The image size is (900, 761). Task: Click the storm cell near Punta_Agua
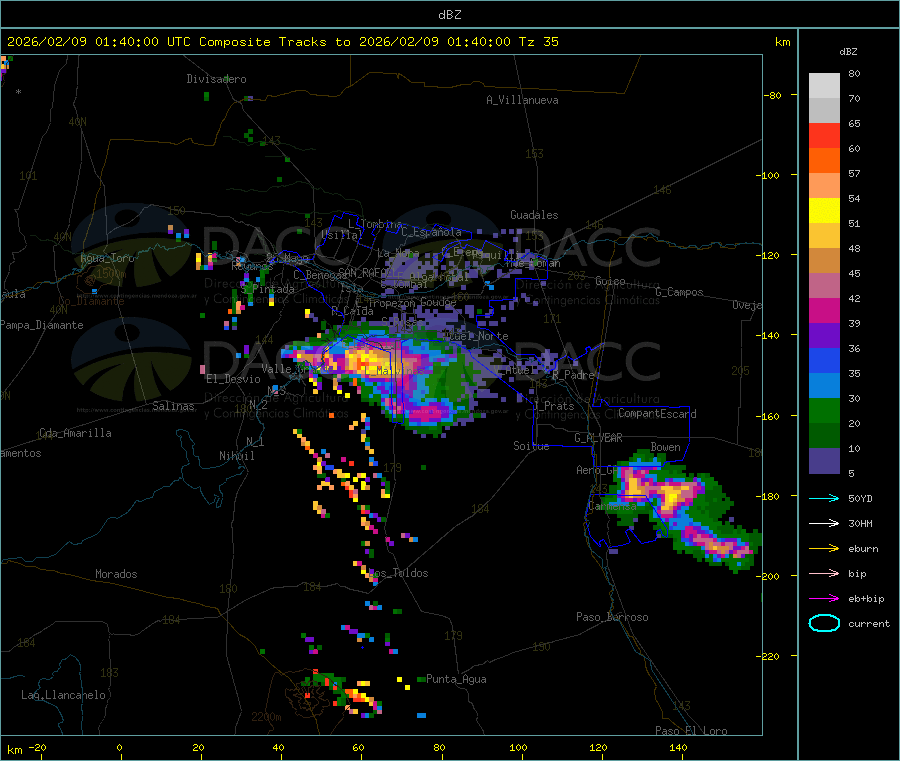click(359, 697)
